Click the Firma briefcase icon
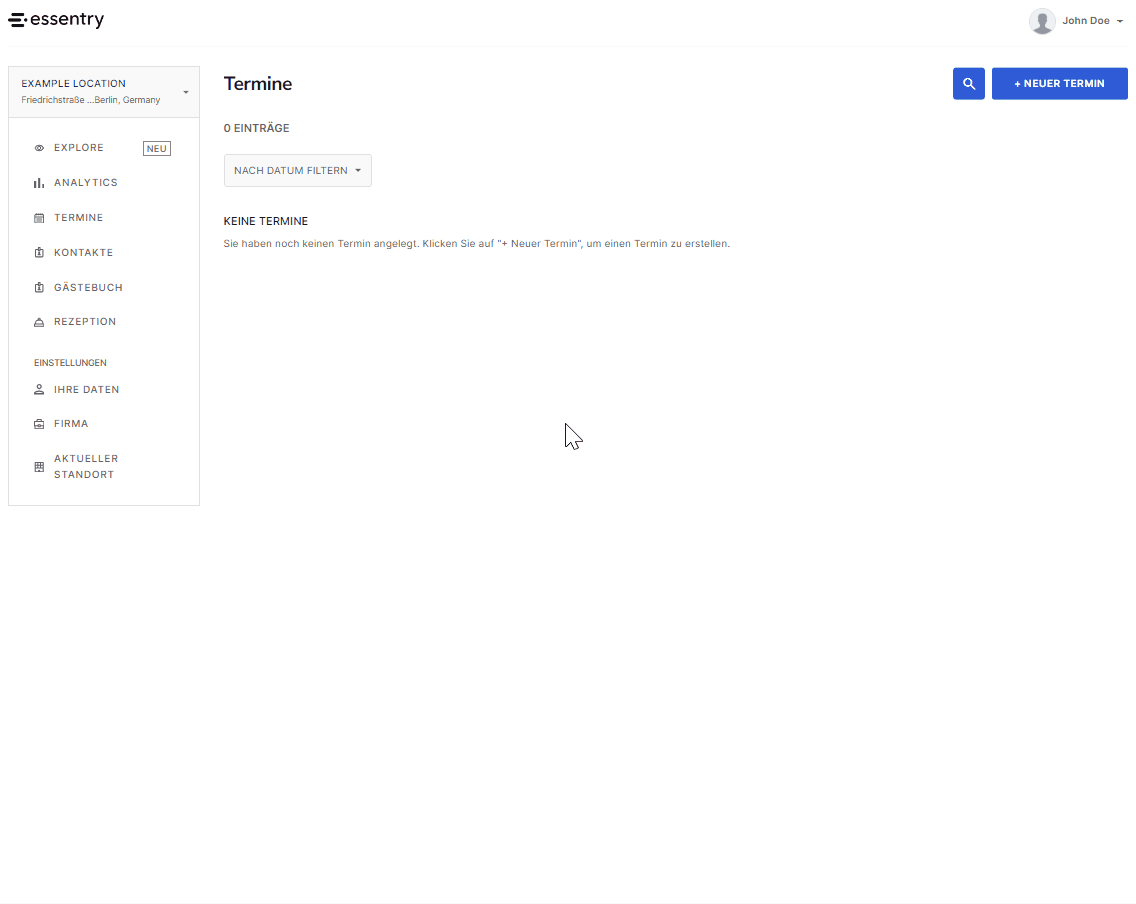The image size is (1136, 904). click(x=39, y=424)
